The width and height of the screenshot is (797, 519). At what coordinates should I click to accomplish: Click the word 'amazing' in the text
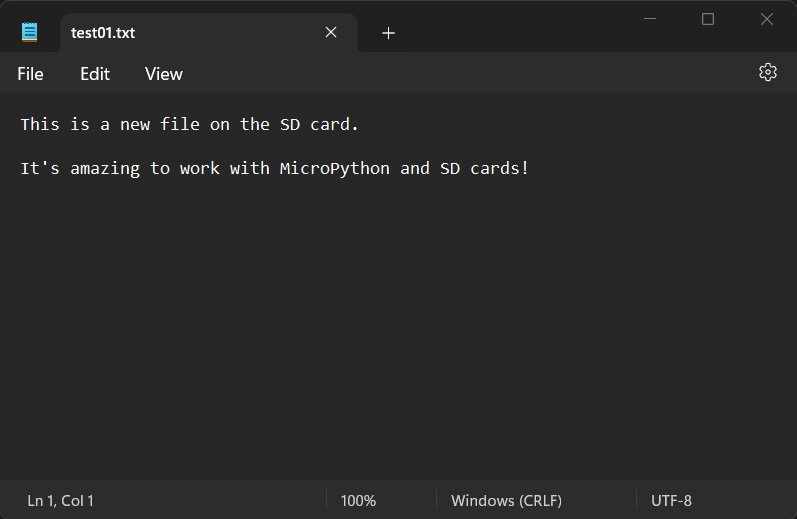coord(105,168)
